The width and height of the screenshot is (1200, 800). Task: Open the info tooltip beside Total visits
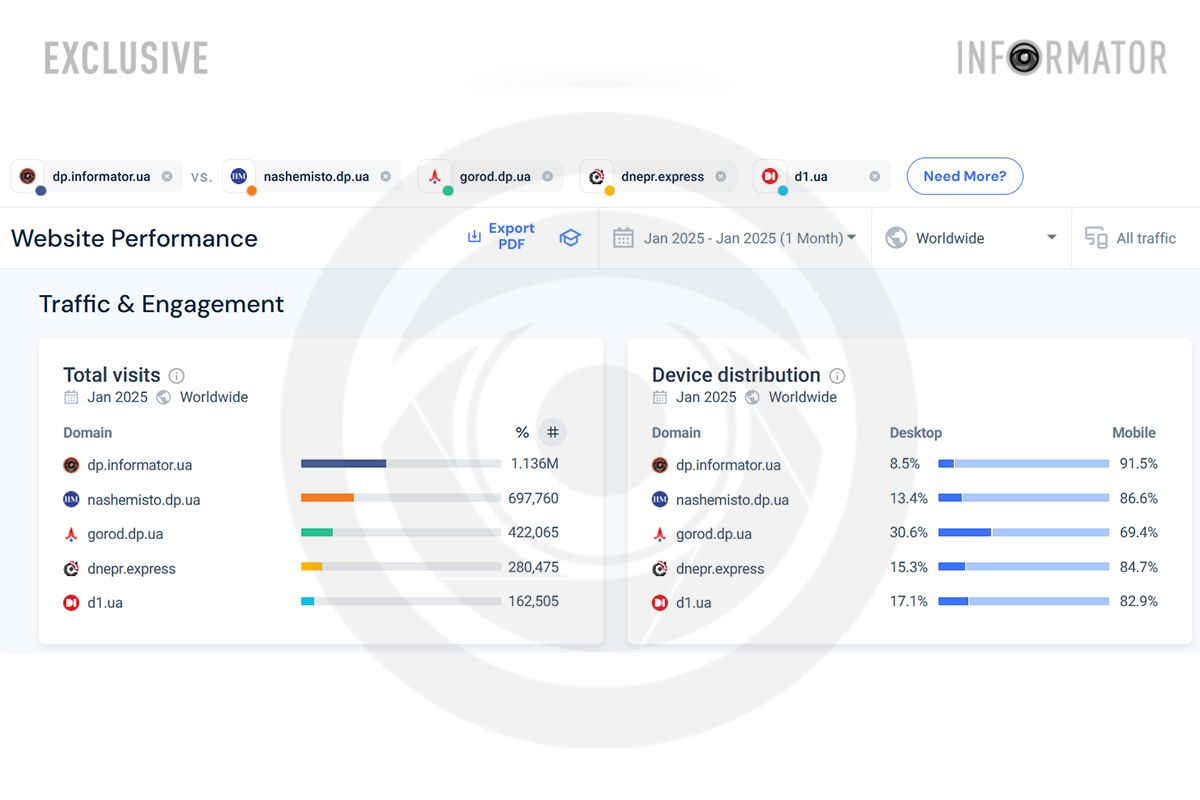tap(176, 375)
